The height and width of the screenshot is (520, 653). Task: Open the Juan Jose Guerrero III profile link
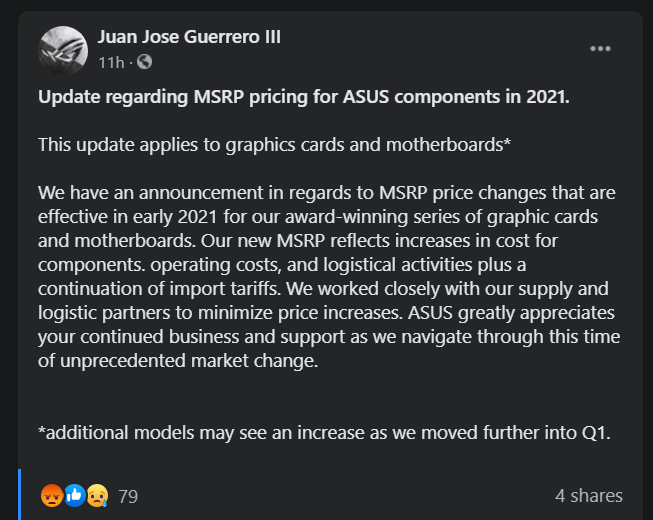tap(189, 37)
